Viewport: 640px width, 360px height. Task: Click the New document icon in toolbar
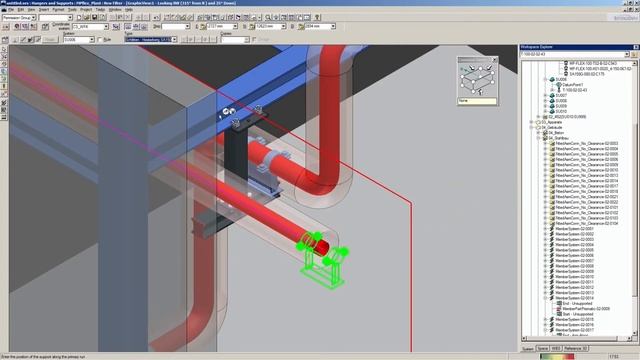click(x=79, y=18)
